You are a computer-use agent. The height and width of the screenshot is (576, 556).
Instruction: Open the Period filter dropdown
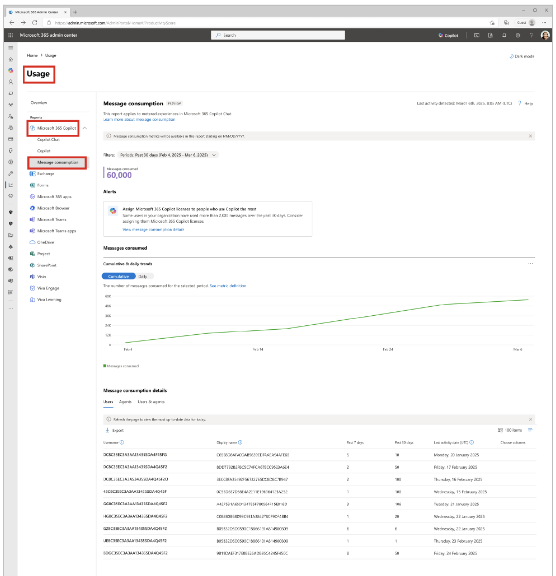(x=168, y=155)
